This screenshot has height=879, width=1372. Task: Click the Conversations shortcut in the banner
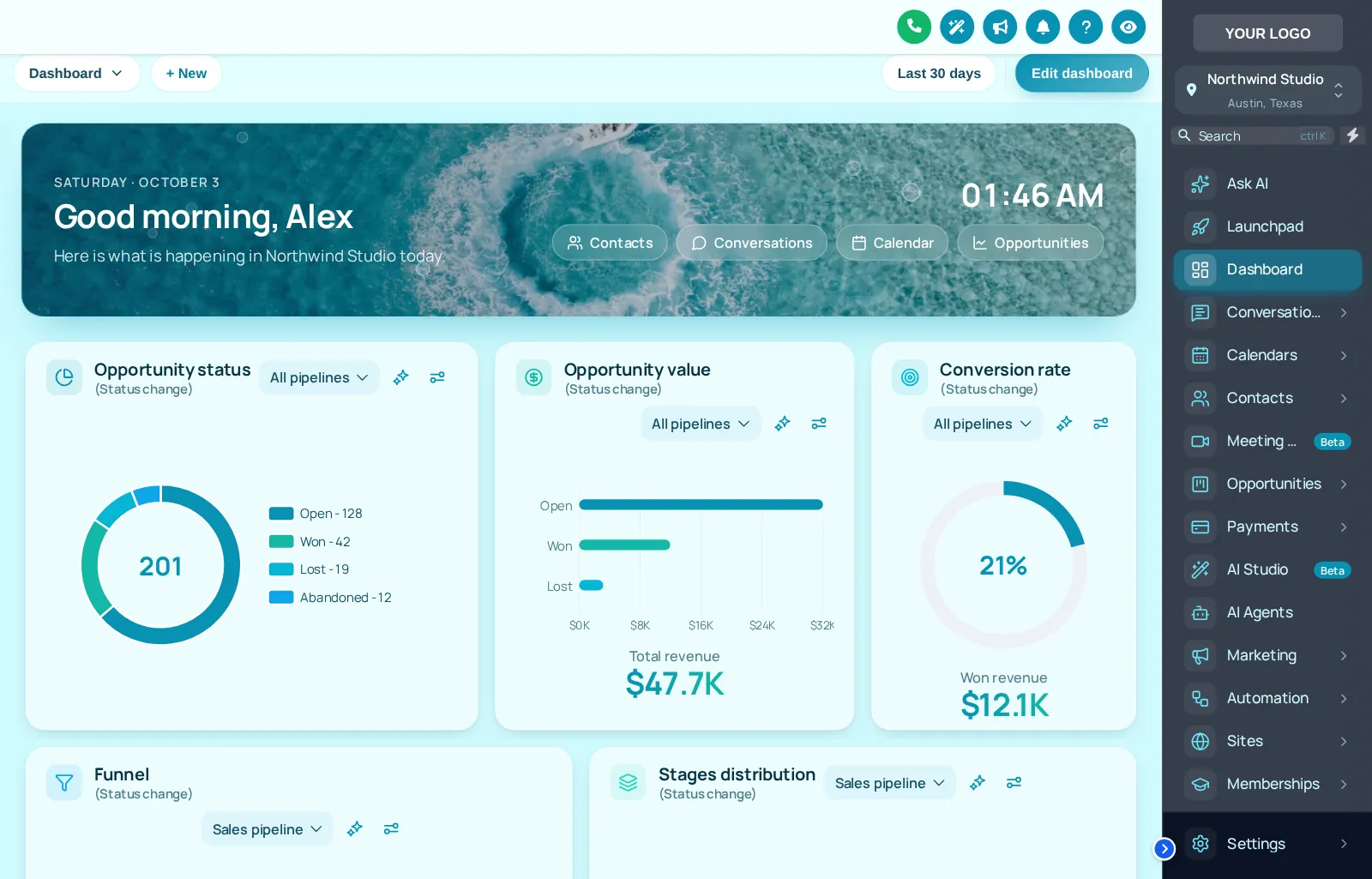tap(752, 243)
